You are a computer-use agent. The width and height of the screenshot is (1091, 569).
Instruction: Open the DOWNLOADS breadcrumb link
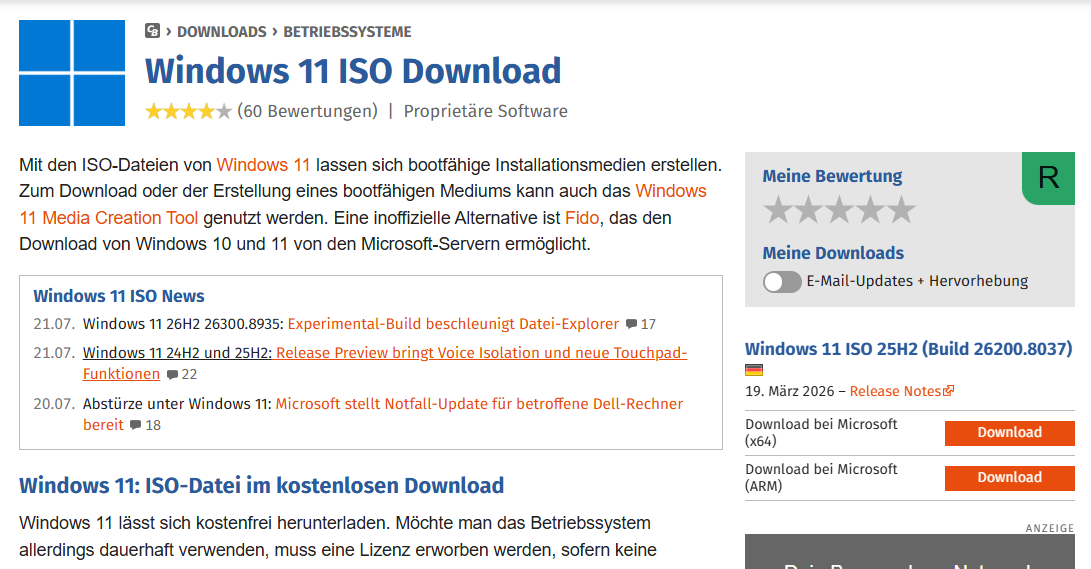(x=221, y=32)
